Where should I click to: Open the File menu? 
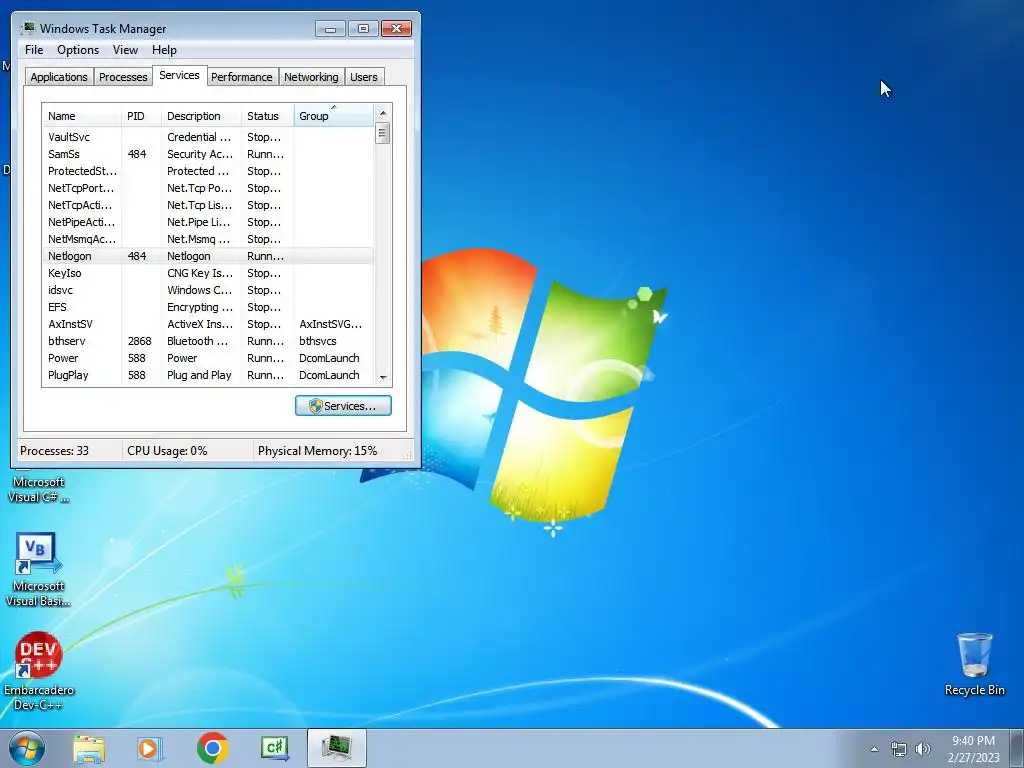tap(34, 50)
